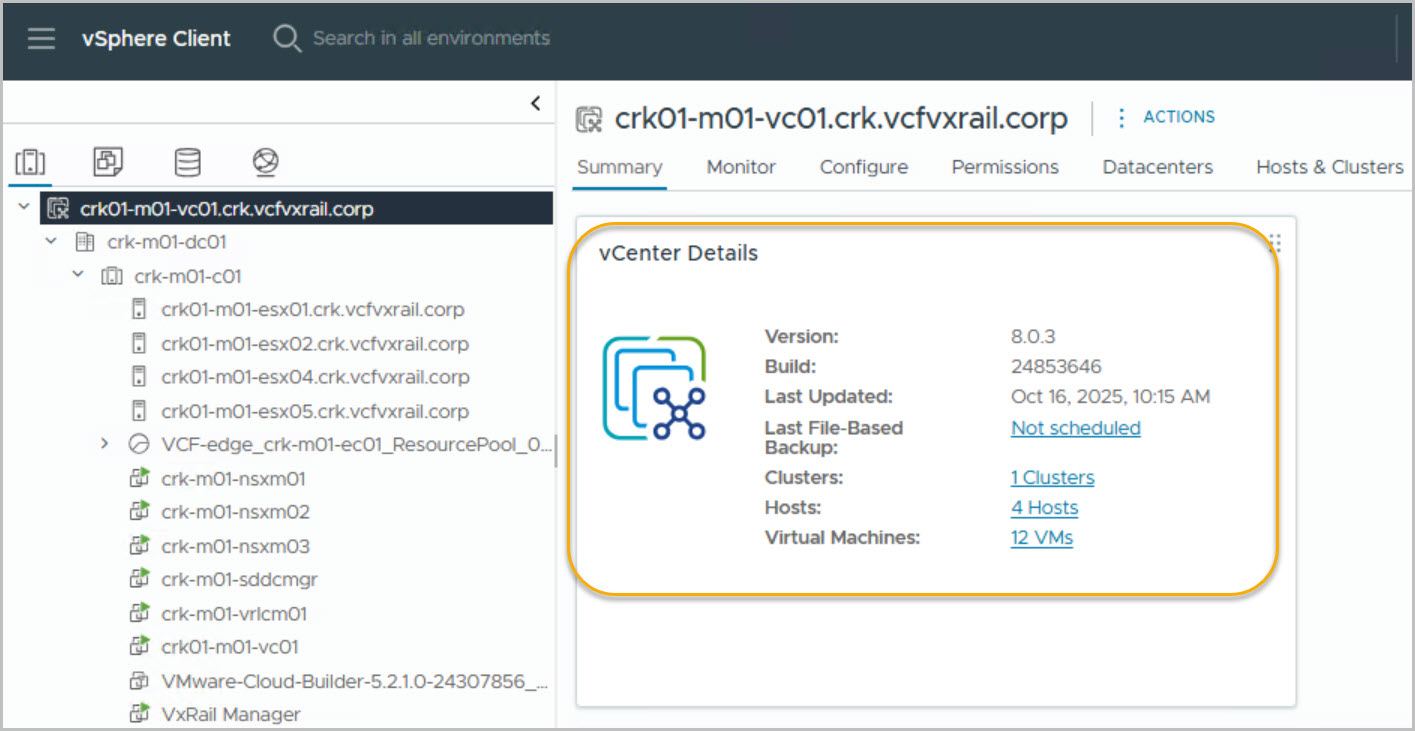Click host icon for crk01-m01-esx04
Viewport: 1415px width, 731px height.
coord(139,377)
